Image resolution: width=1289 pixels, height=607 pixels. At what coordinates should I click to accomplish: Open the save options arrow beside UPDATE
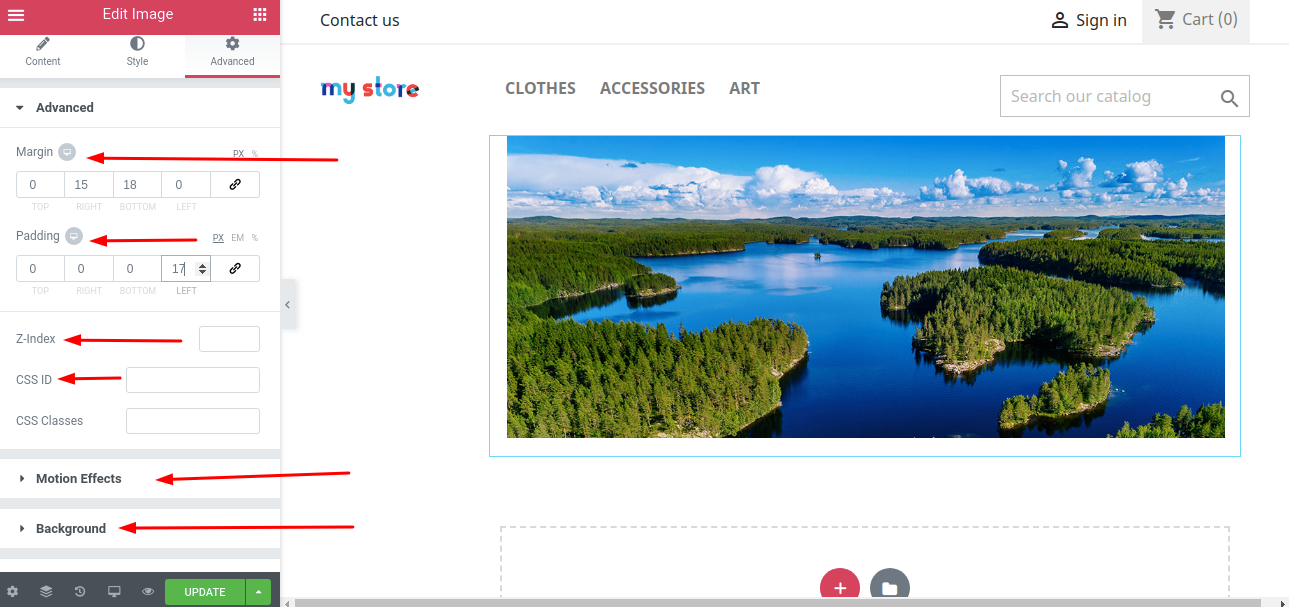[x=258, y=592]
